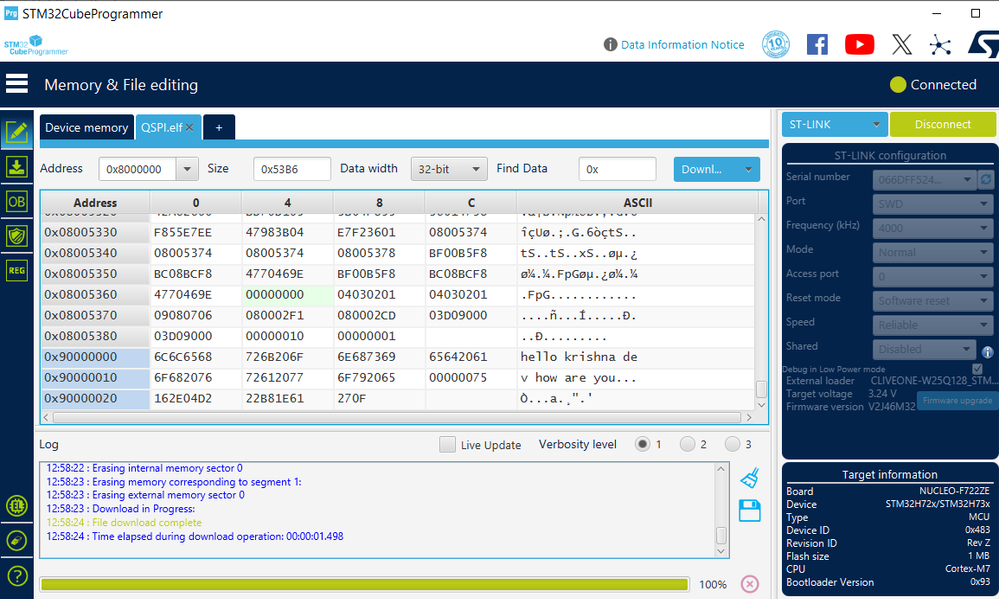Switch to the Device memory tab
The height and width of the screenshot is (599, 999).
[x=86, y=127]
